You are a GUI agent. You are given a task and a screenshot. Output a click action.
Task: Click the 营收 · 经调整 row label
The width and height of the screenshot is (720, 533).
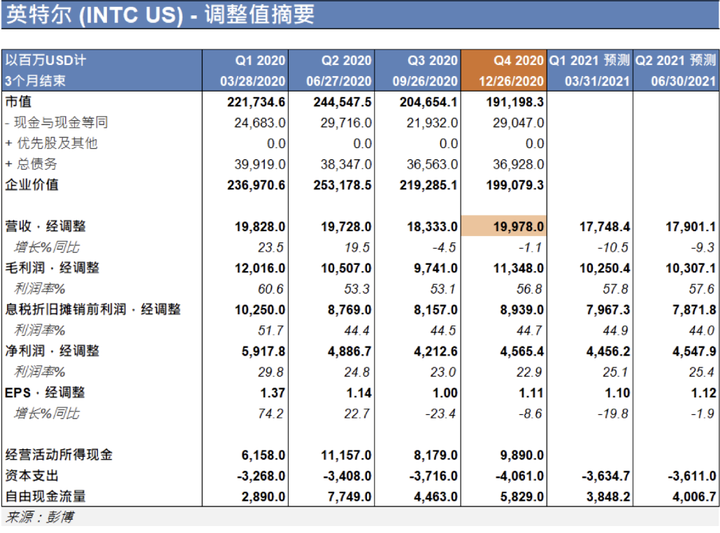pos(45,226)
